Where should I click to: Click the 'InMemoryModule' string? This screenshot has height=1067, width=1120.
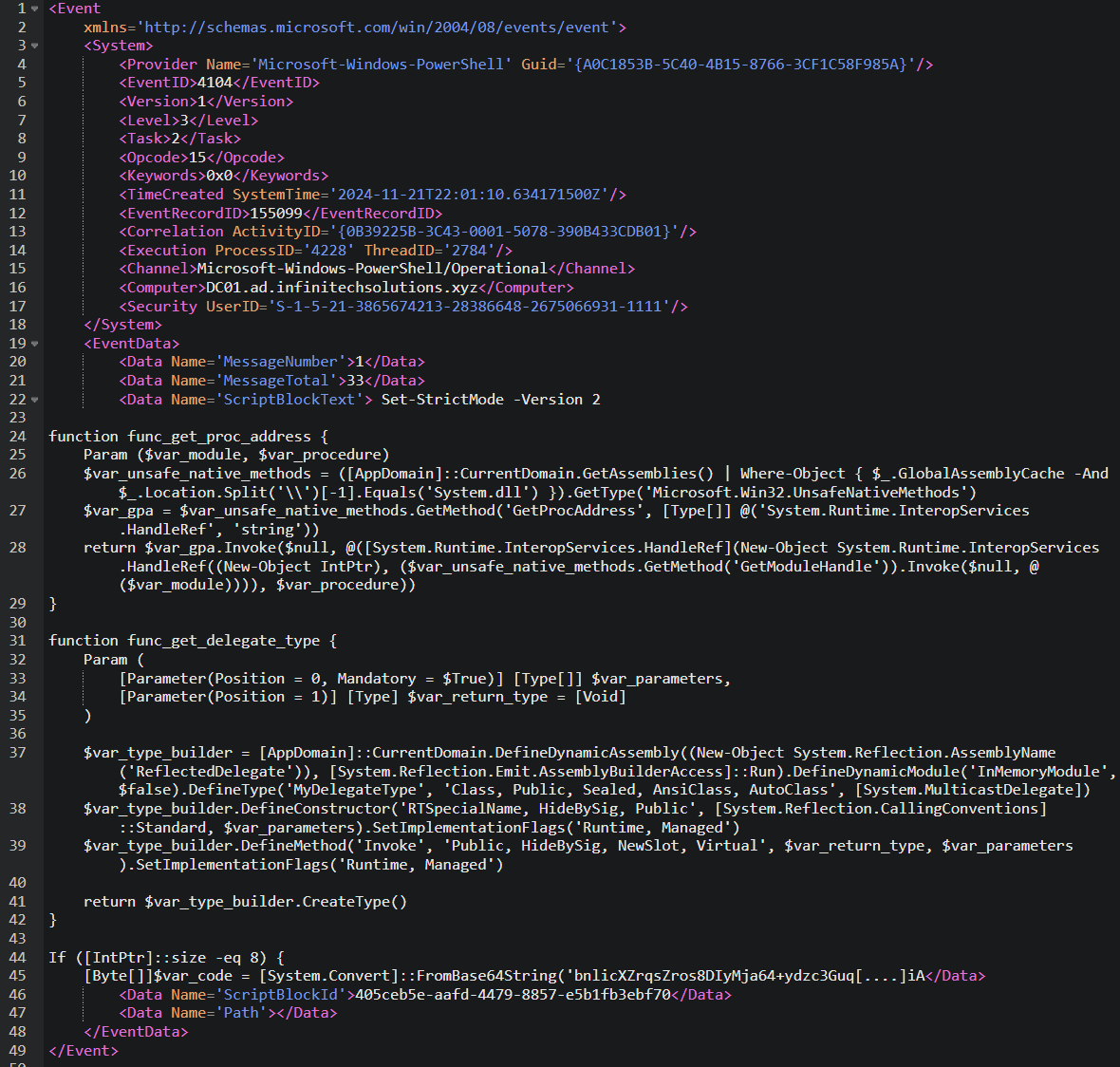click(1037, 772)
